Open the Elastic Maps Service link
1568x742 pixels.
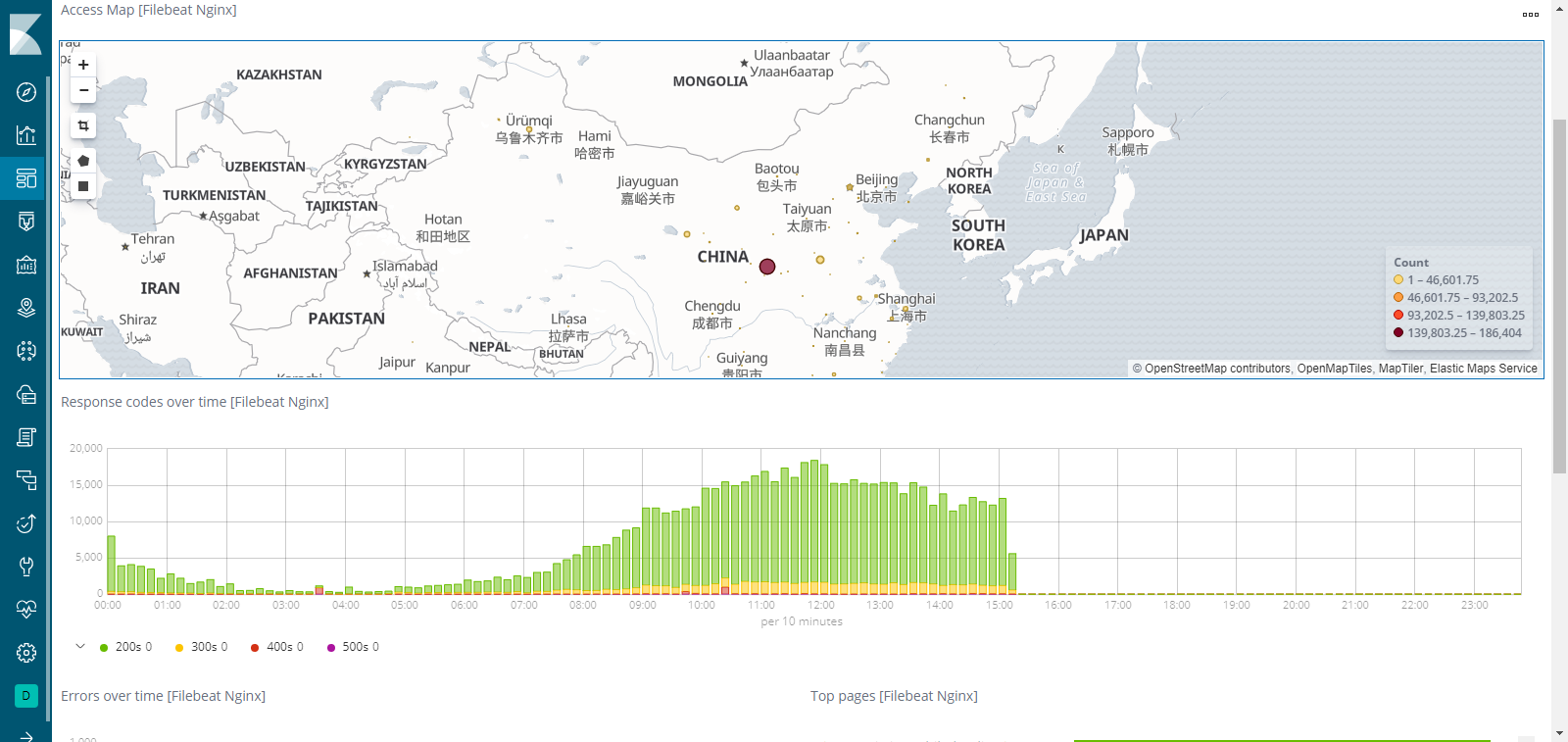(x=1484, y=369)
